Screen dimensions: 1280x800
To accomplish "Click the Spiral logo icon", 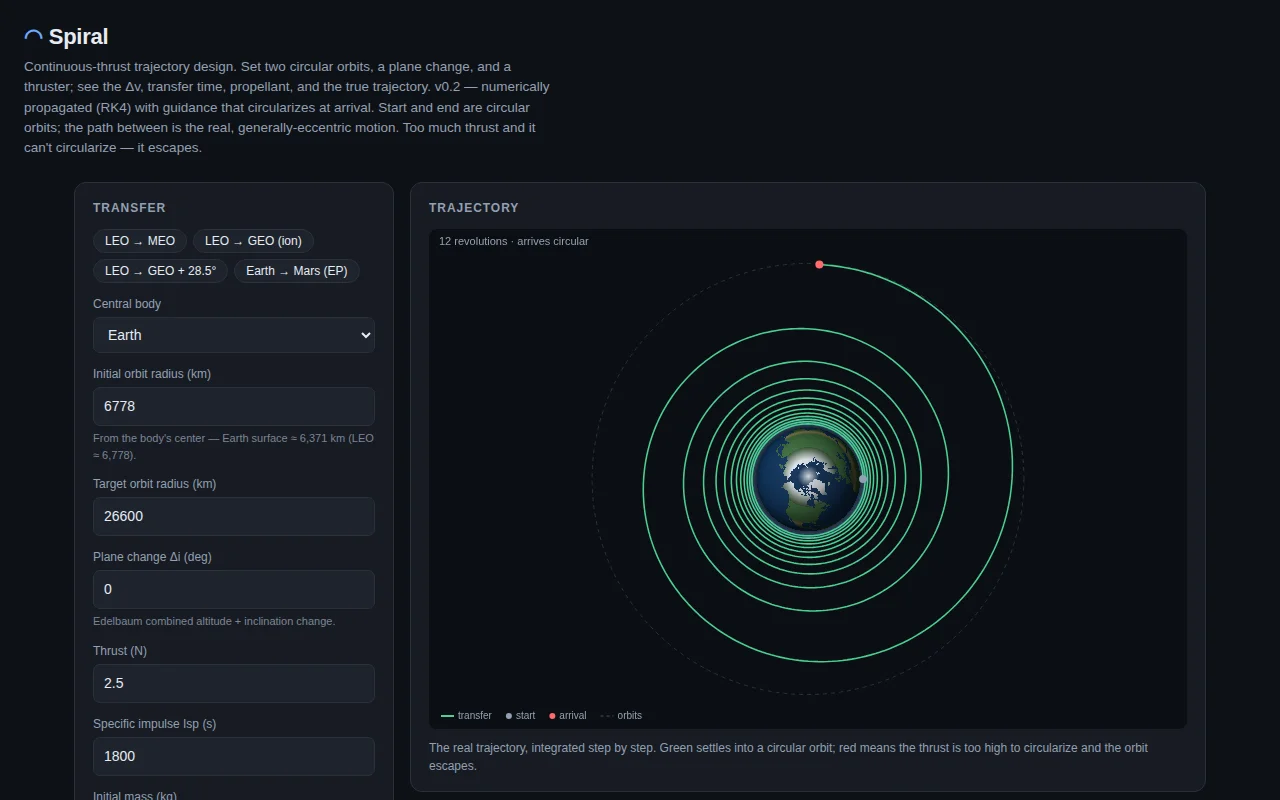I will coord(33,37).
